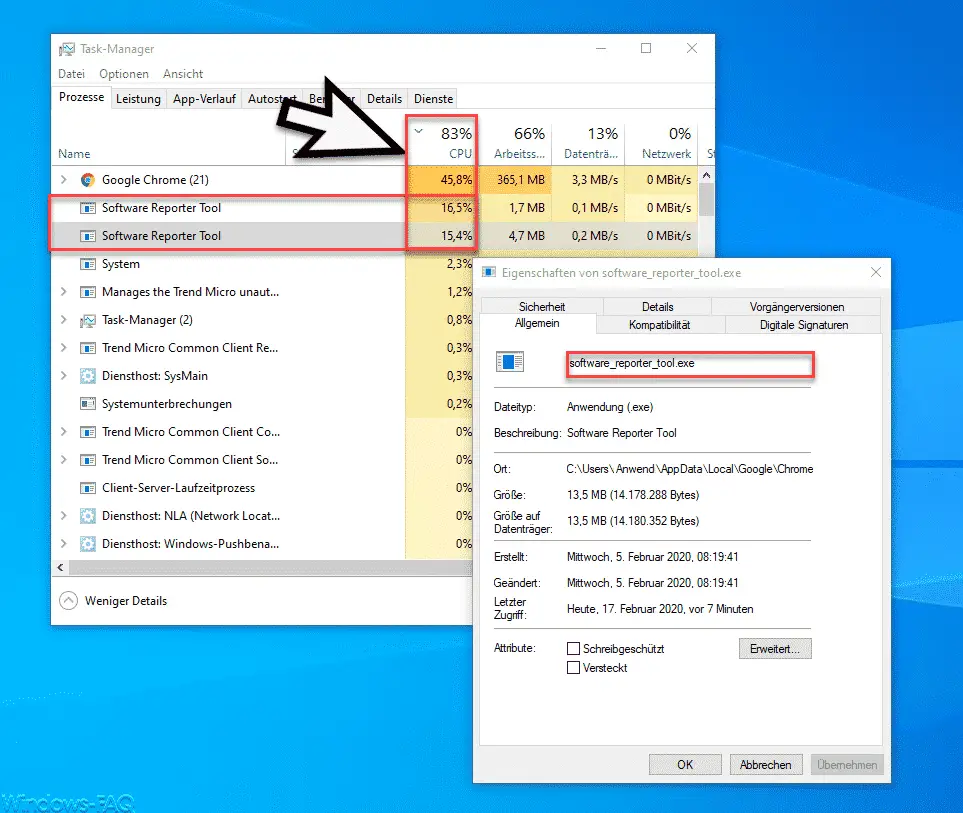Switch to the Details tab in Task-Manager
The image size is (963, 813).
click(x=384, y=99)
